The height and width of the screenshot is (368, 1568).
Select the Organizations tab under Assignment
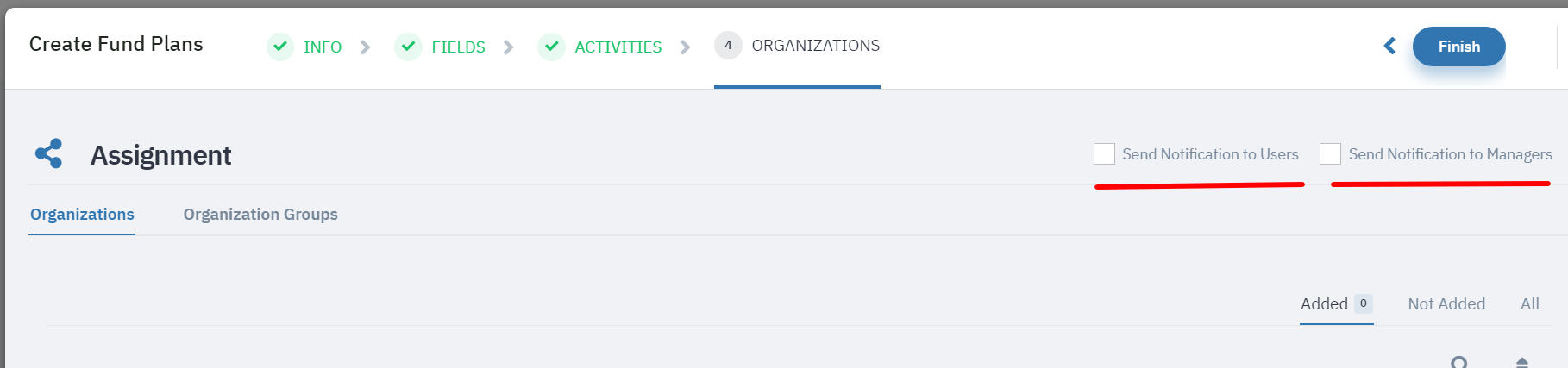tap(82, 214)
